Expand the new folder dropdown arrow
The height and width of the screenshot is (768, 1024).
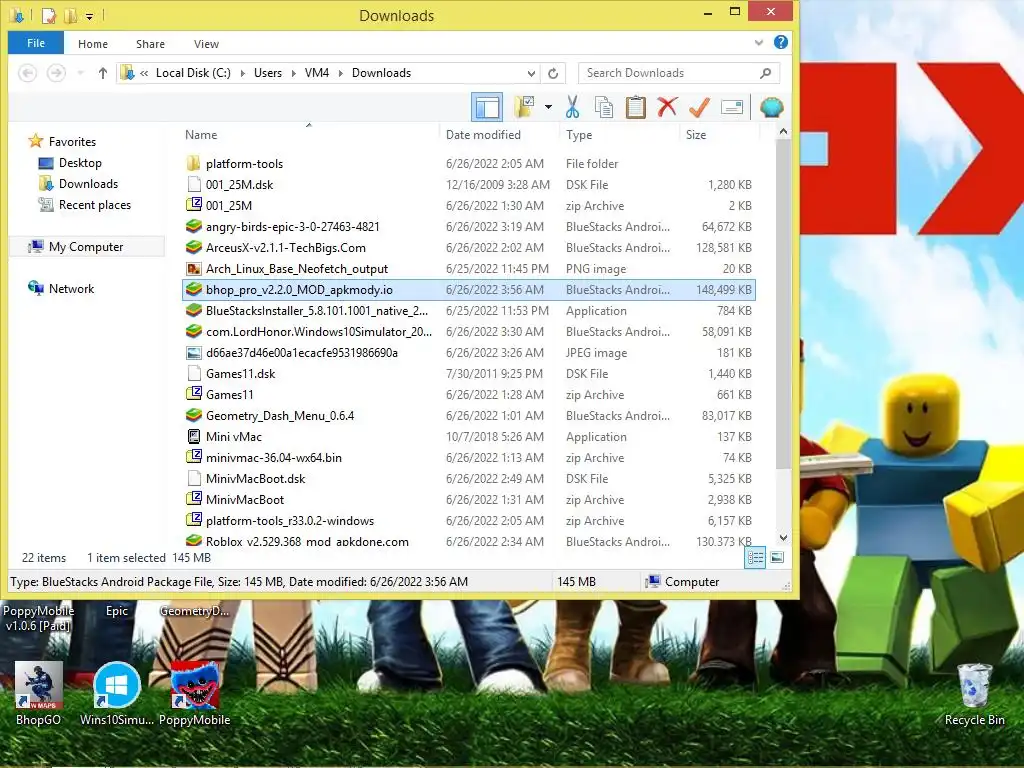[x=548, y=107]
